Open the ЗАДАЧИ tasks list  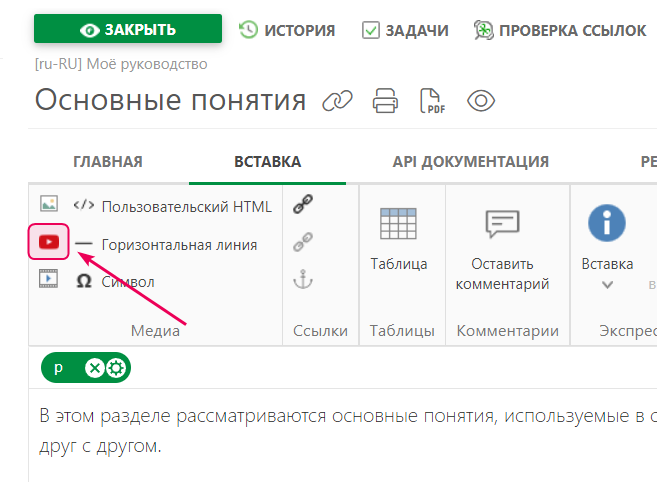pyautogui.click(x=405, y=30)
